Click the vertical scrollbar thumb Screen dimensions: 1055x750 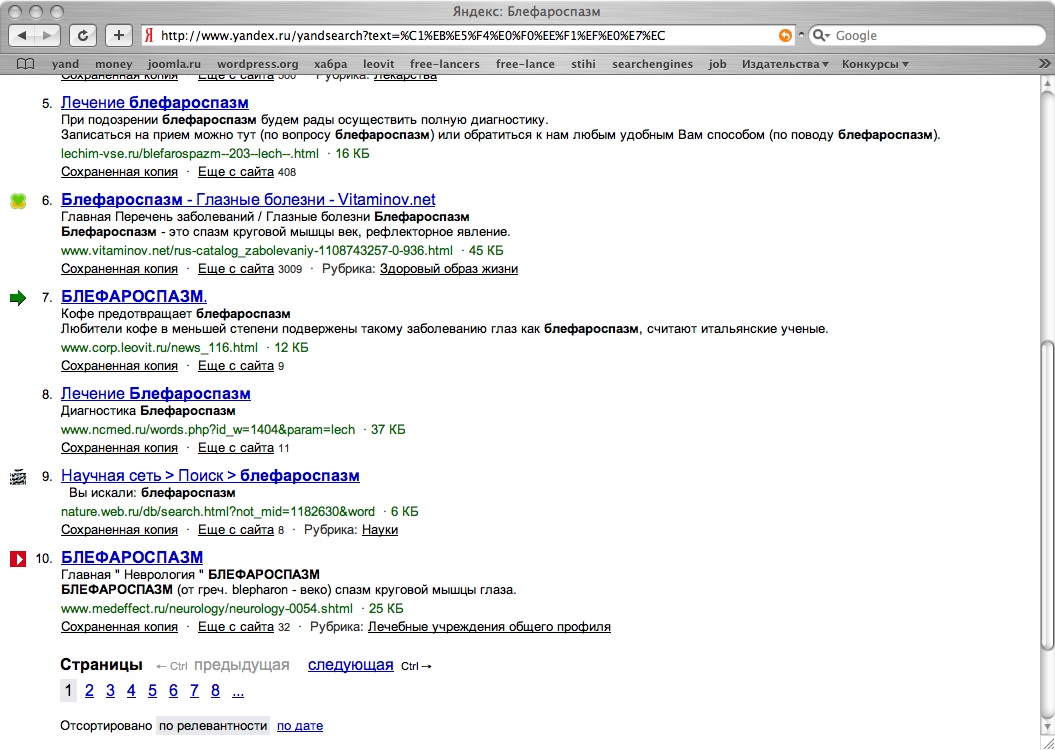tap(1048, 496)
